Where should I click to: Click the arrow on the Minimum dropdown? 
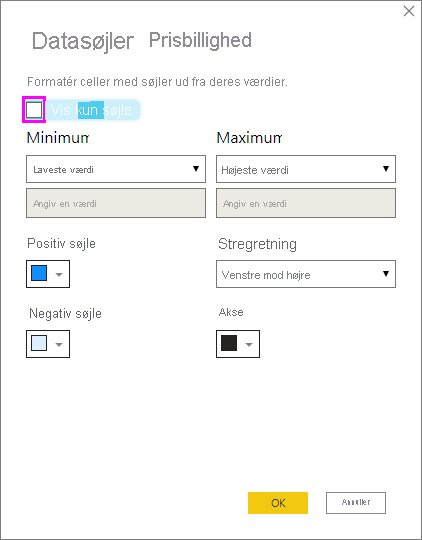196,169
